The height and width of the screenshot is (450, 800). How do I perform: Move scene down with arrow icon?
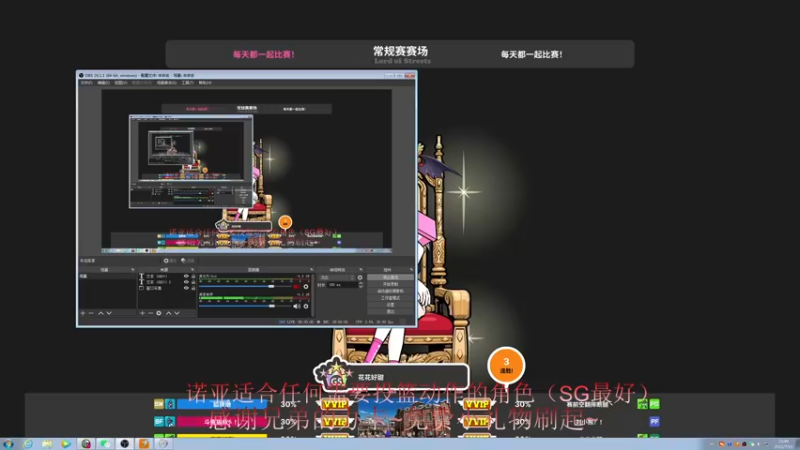tap(109, 313)
